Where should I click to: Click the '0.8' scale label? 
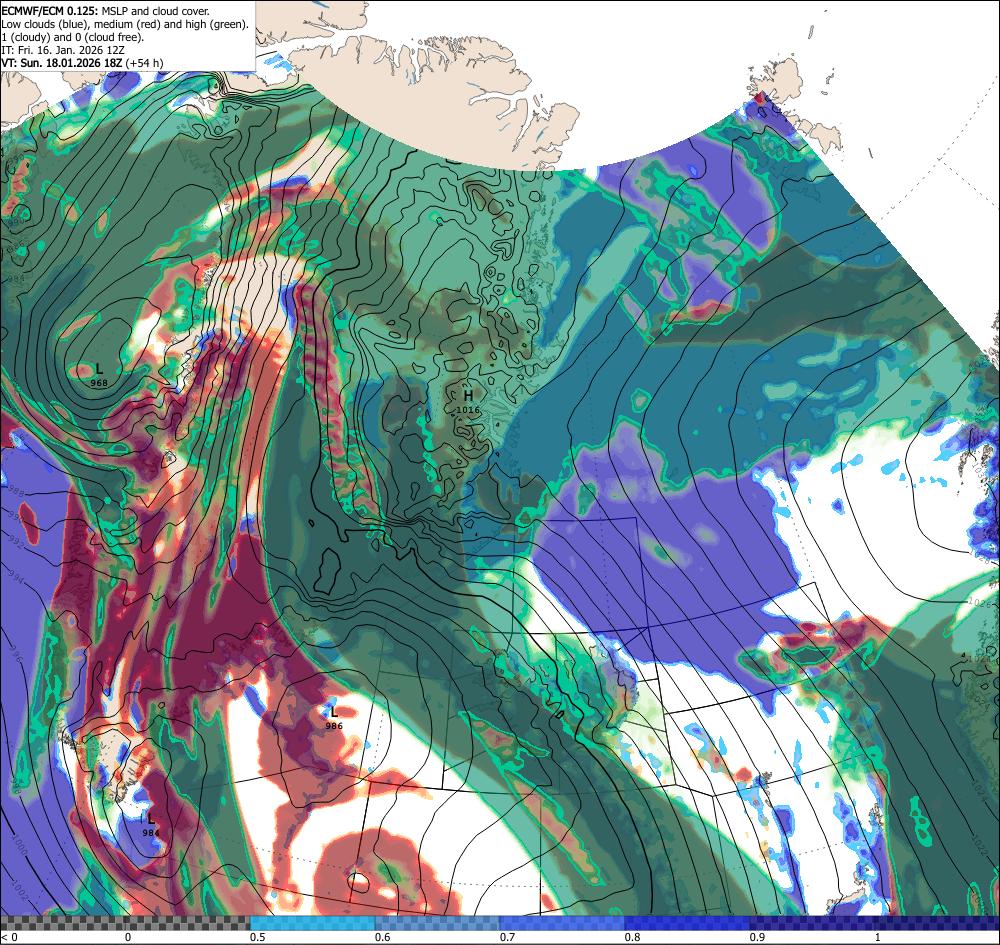(632, 937)
